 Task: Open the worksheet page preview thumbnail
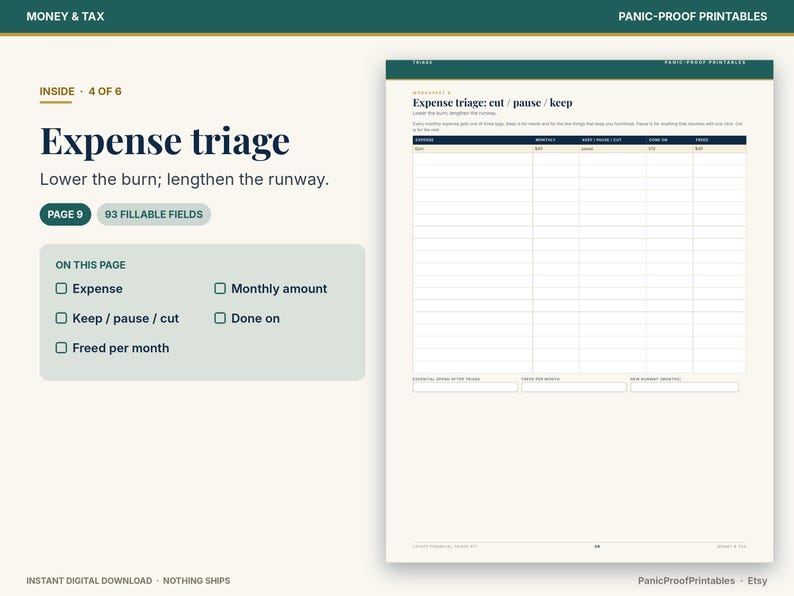pos(579,311)
